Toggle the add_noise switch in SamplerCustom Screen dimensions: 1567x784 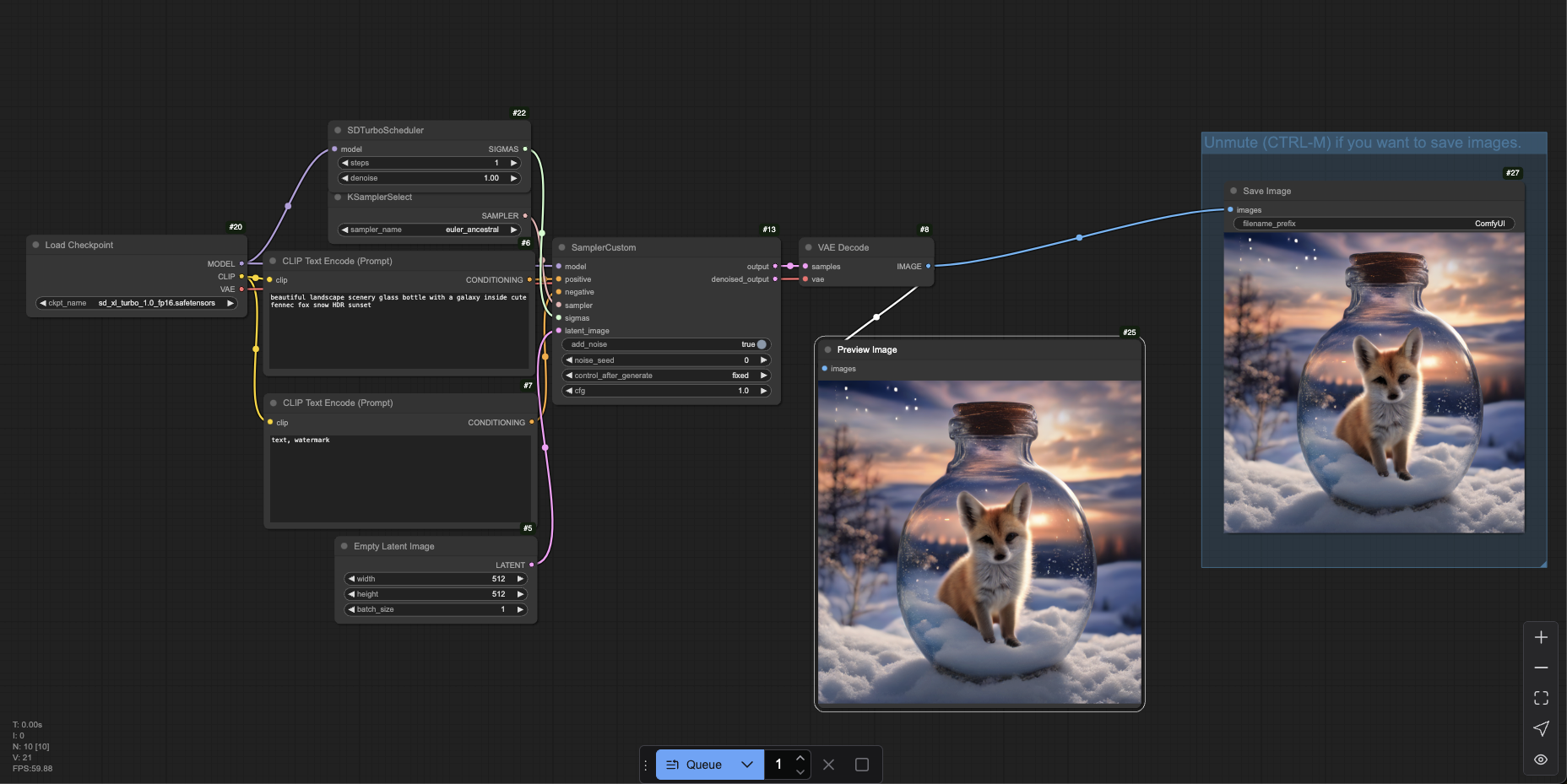[x=761, y=344]
